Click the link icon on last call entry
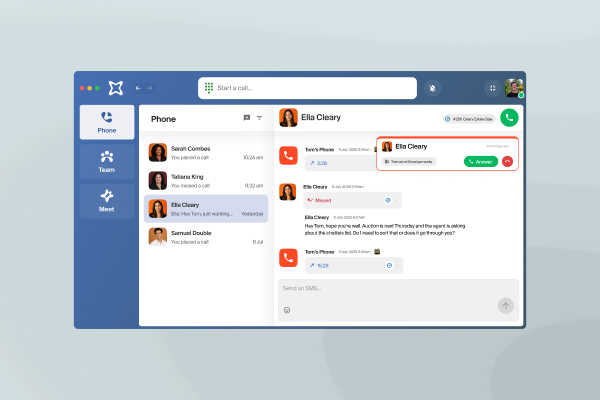The width and height of the screenshot is (600, 400). tap(389, 265)
